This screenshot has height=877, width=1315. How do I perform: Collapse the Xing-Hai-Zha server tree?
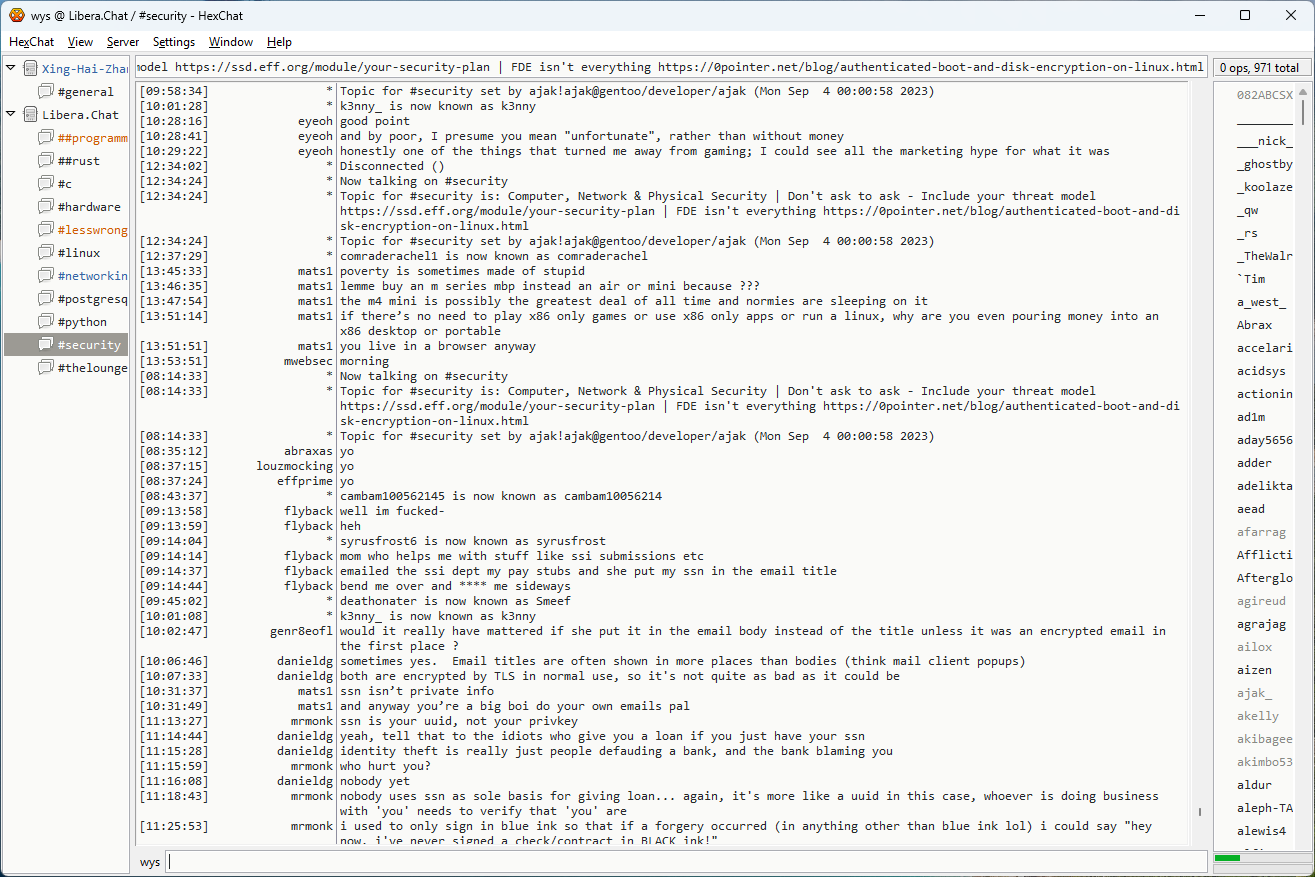coord(11,68)
